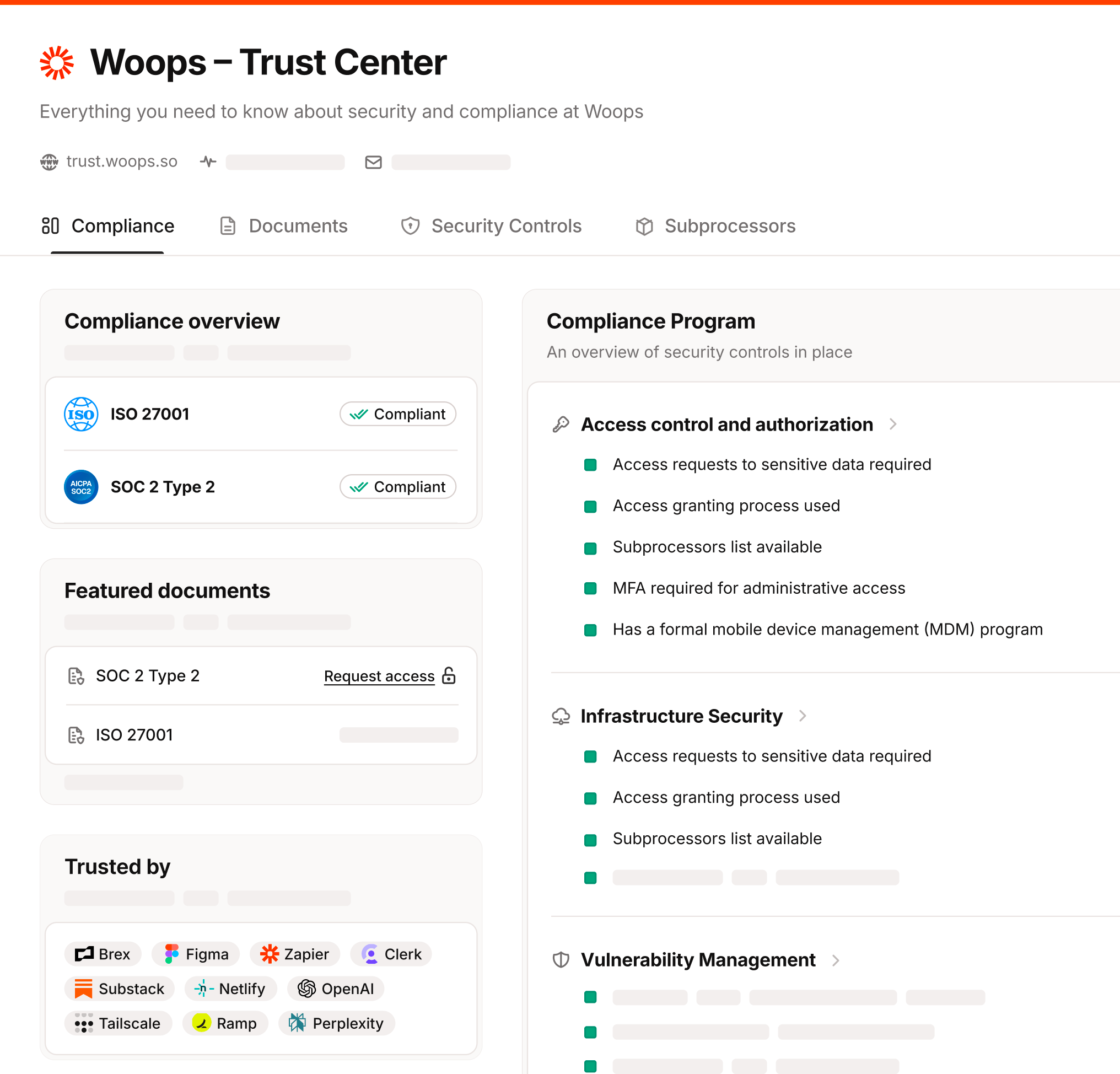This screenshot has height=1074, width=1120.
Task: Open the trust.woops.so link
Action: [122, 162]
